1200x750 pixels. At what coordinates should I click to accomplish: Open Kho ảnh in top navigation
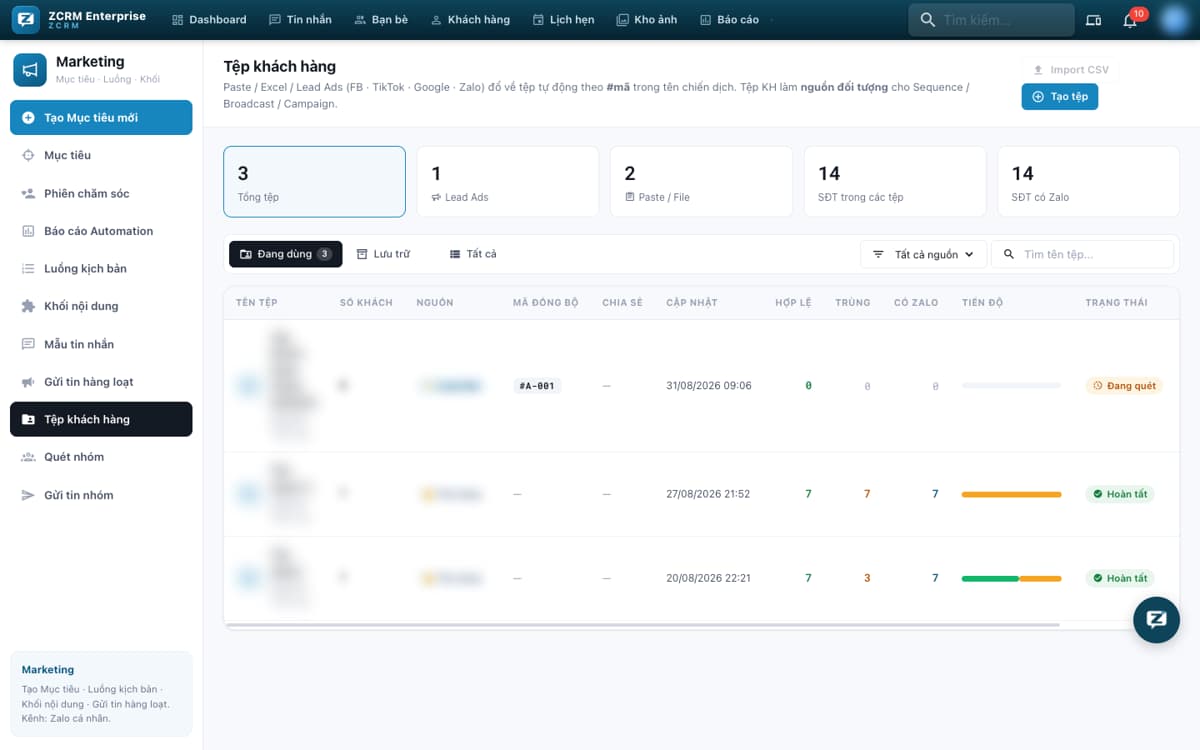647,20
